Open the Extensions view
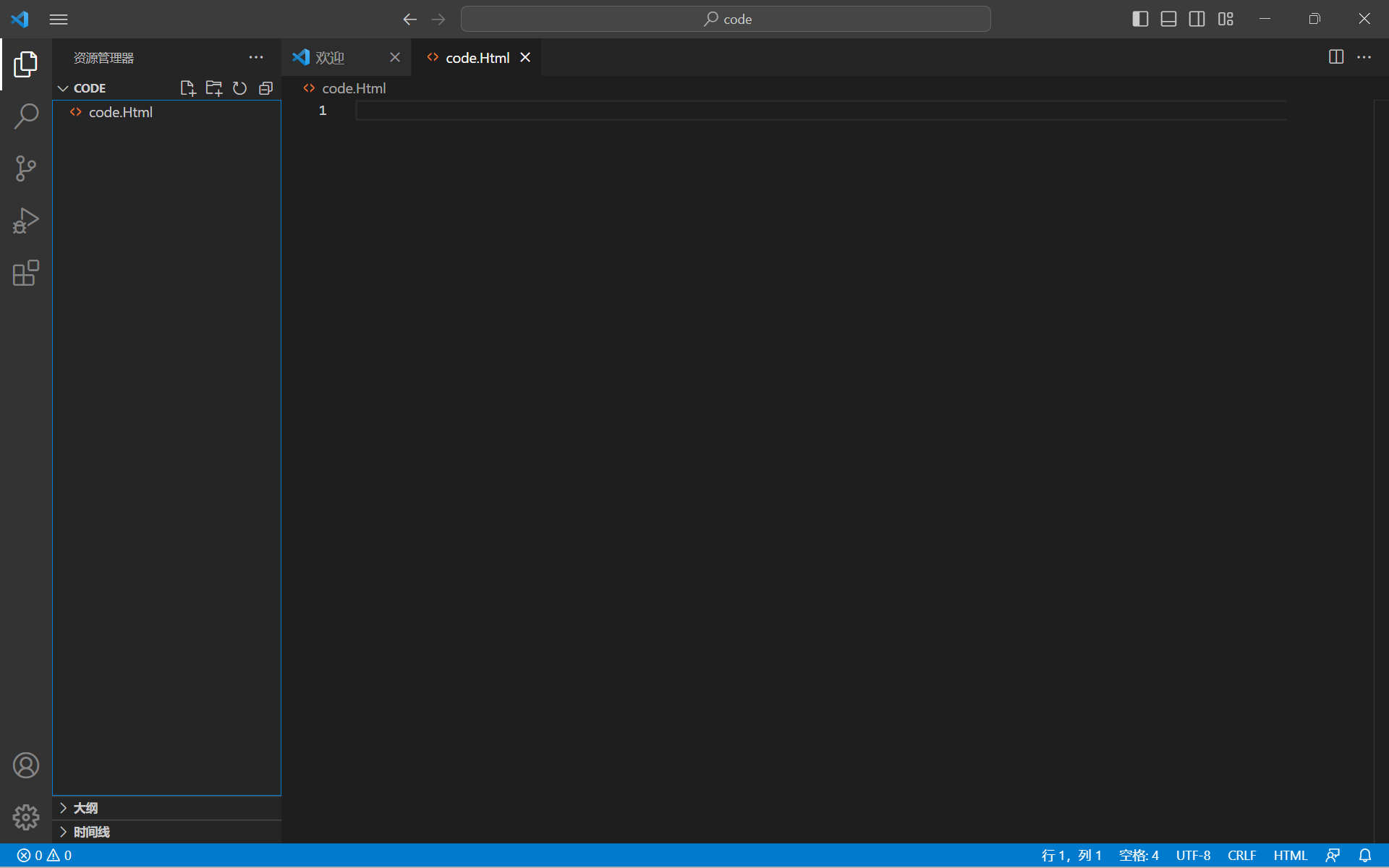1389x868 pixels. [26, 273]
